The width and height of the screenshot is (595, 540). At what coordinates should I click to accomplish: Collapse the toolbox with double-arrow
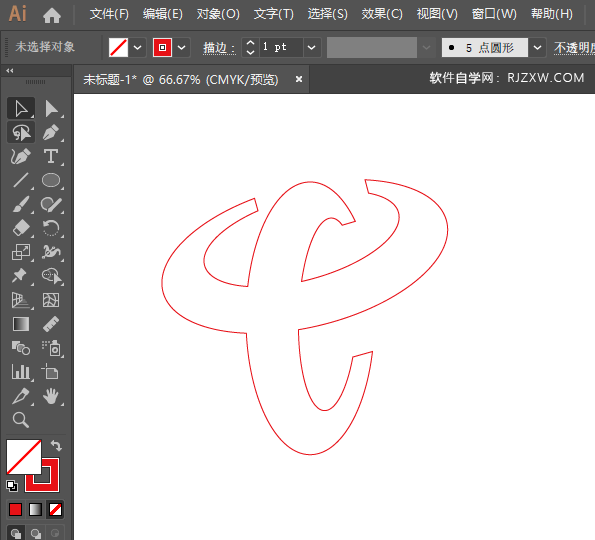10,71
